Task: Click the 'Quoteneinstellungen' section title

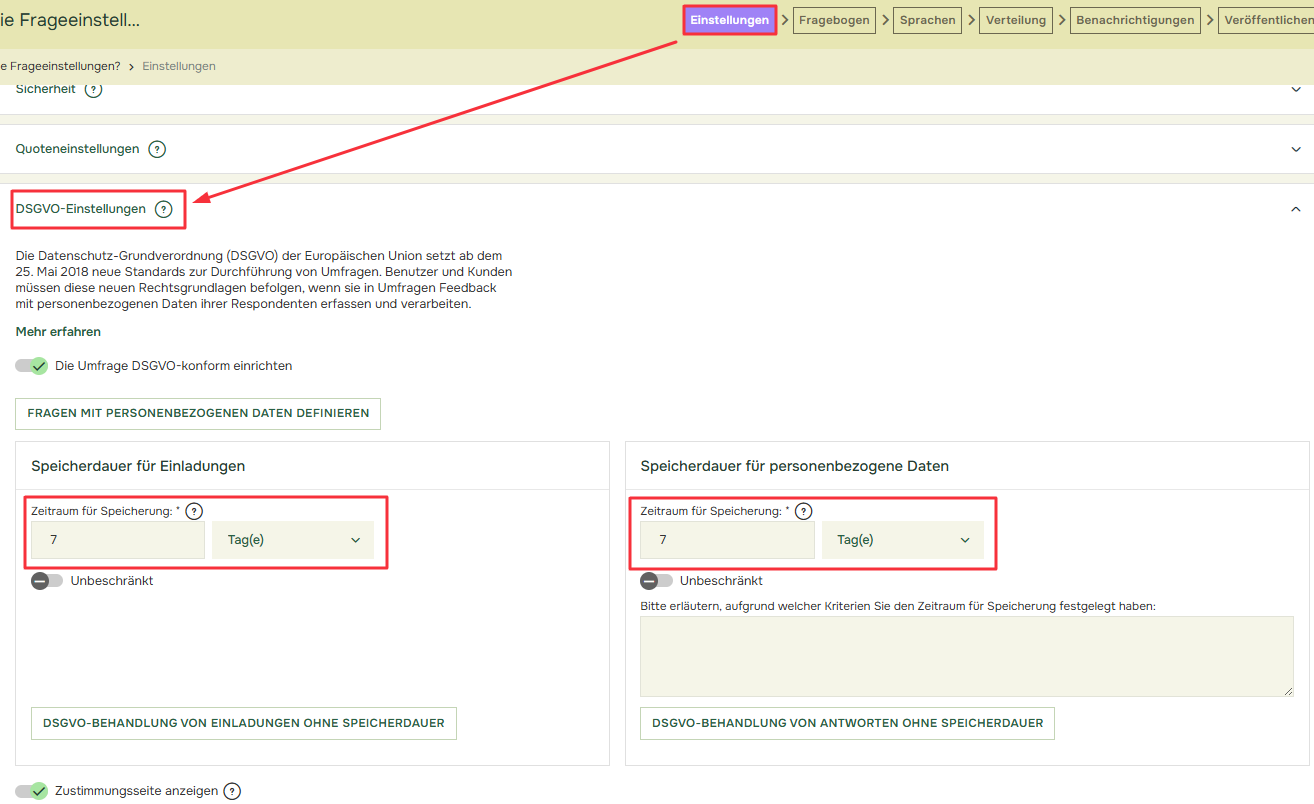Action: coord(77,149)
